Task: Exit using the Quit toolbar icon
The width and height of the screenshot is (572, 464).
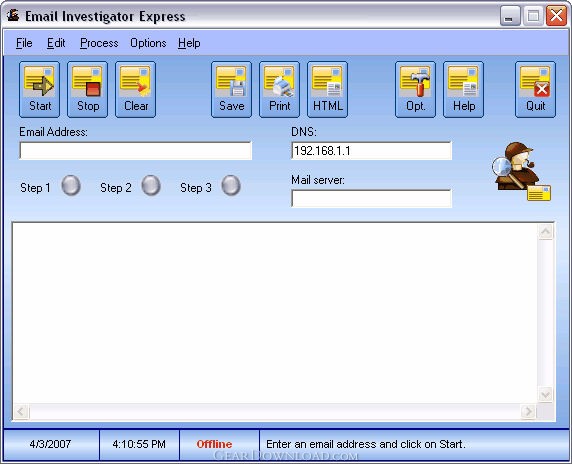Action: click(x=536, y=89)
